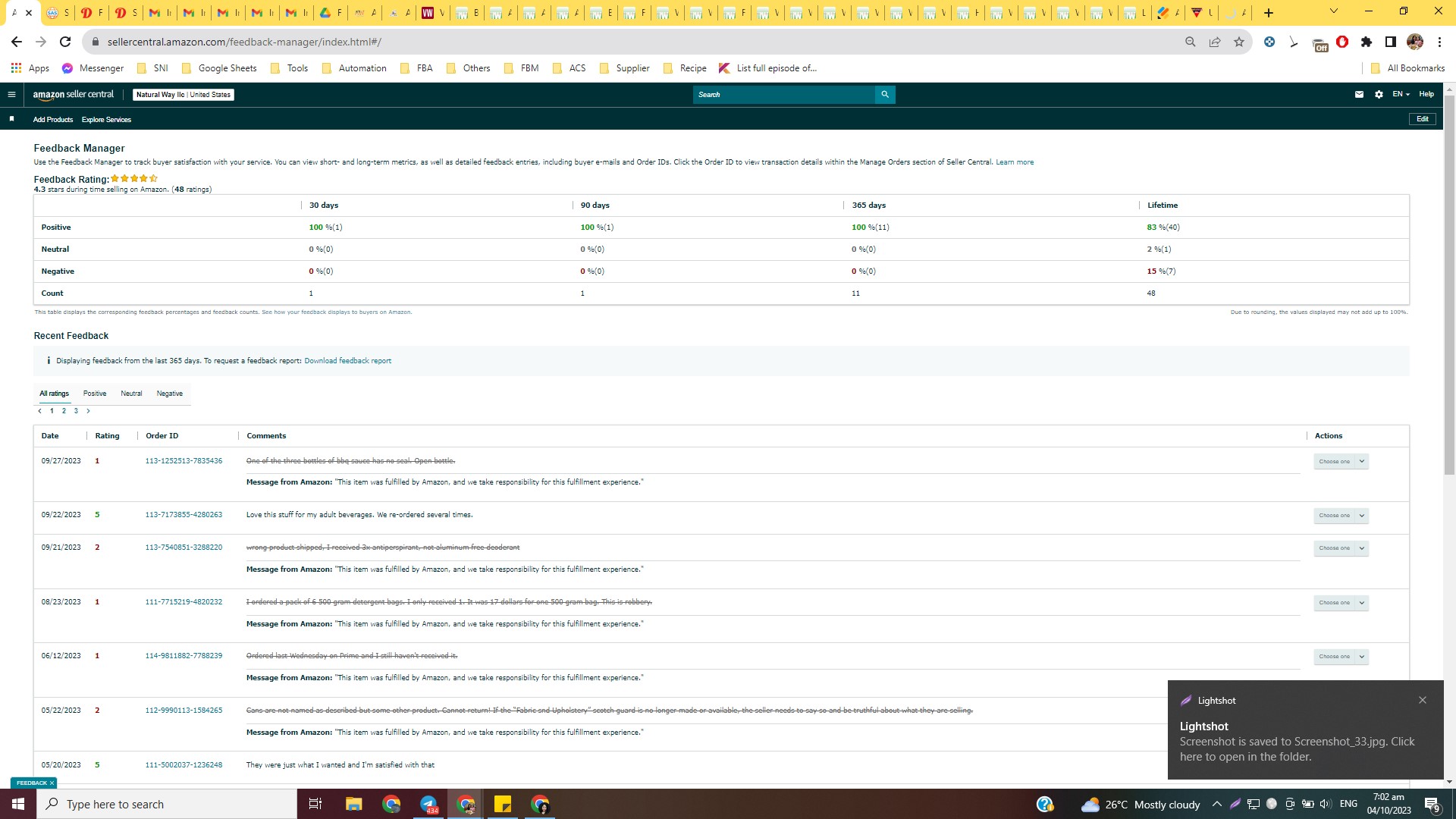The width and height of the screenshot is (1456, 819).
Task: Click the bookmark flag icon beside Add Products
Action: 11,119
